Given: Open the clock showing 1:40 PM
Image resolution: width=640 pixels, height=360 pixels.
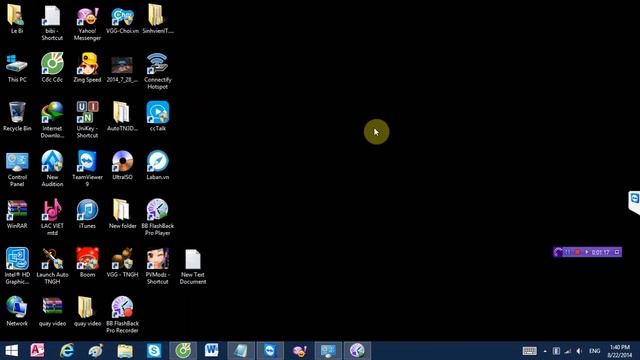Looking at the screenshot, I should click(620, 351).
